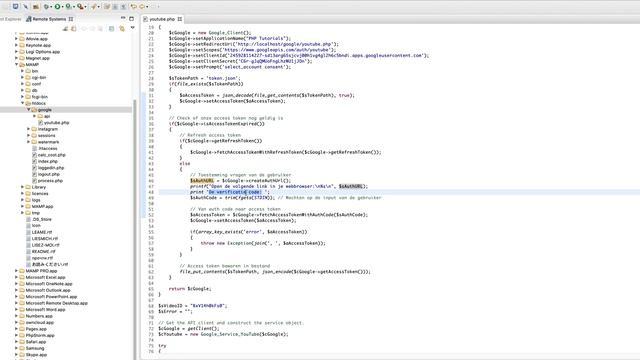Viewport: 640px width, 360px height.
Task: Select youtube.php in the file tree
Action: coord(57,122)
